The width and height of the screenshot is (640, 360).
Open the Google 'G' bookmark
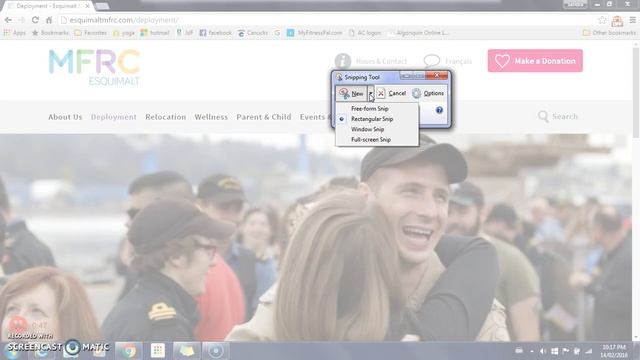277,33
